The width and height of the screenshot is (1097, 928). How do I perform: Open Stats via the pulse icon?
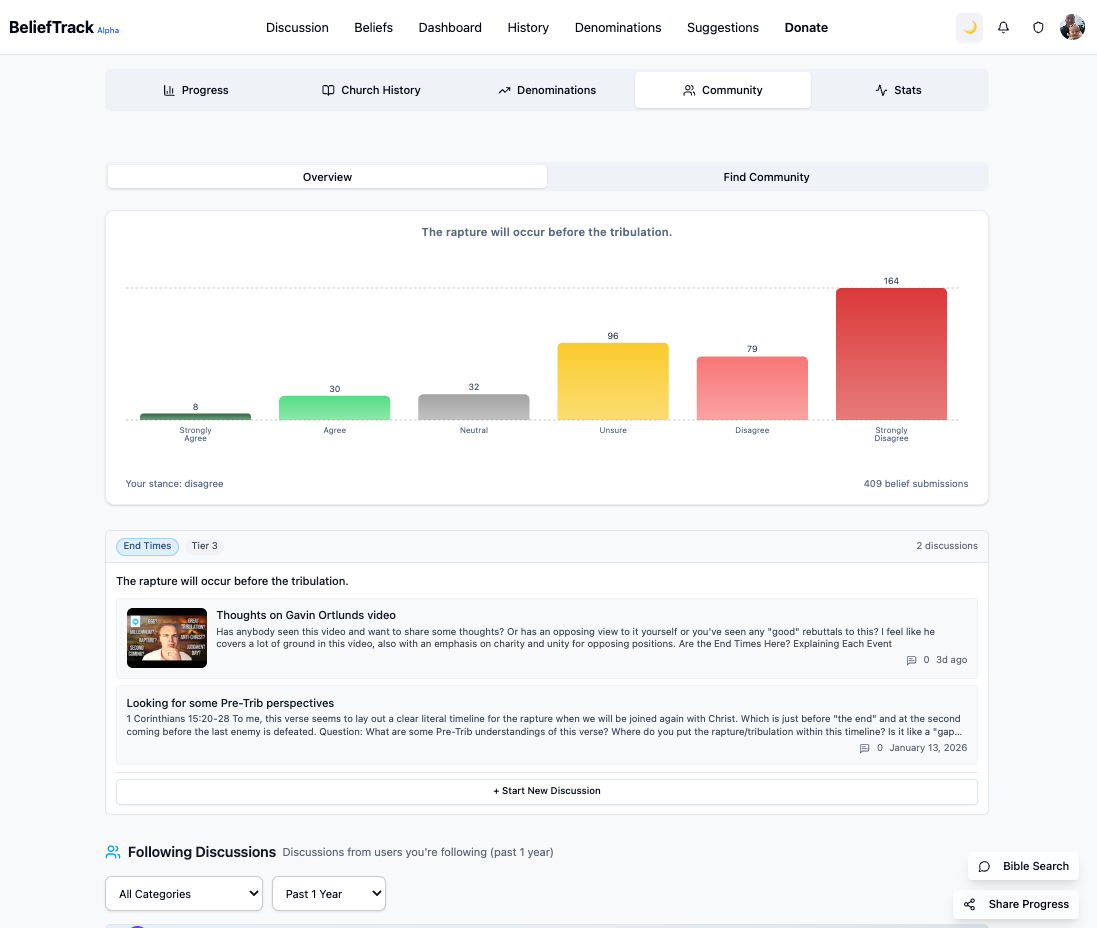880,90
